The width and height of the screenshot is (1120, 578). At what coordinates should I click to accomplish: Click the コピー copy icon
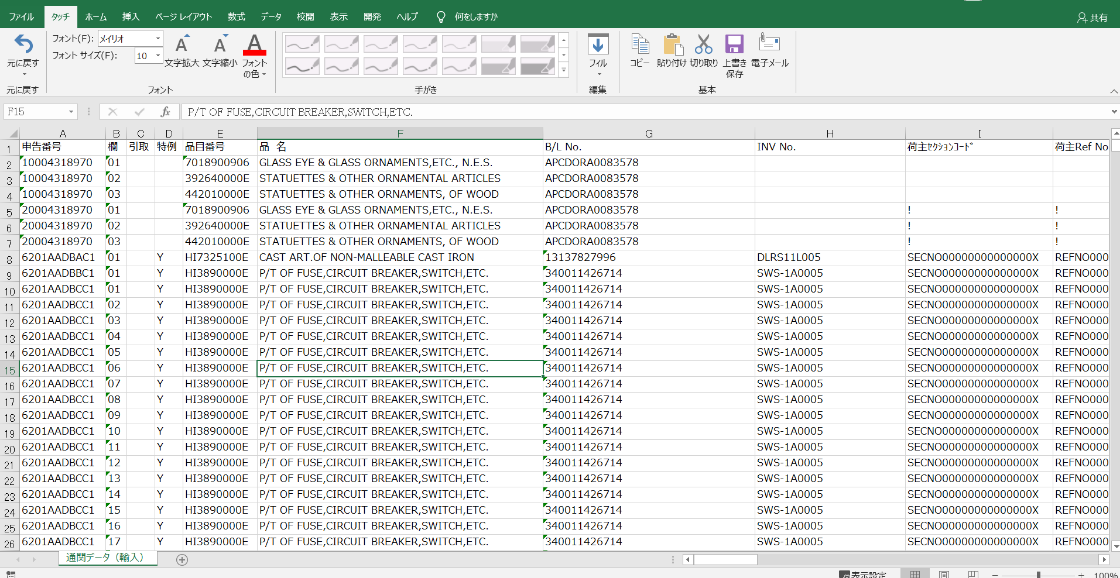[x=640, y=44]
